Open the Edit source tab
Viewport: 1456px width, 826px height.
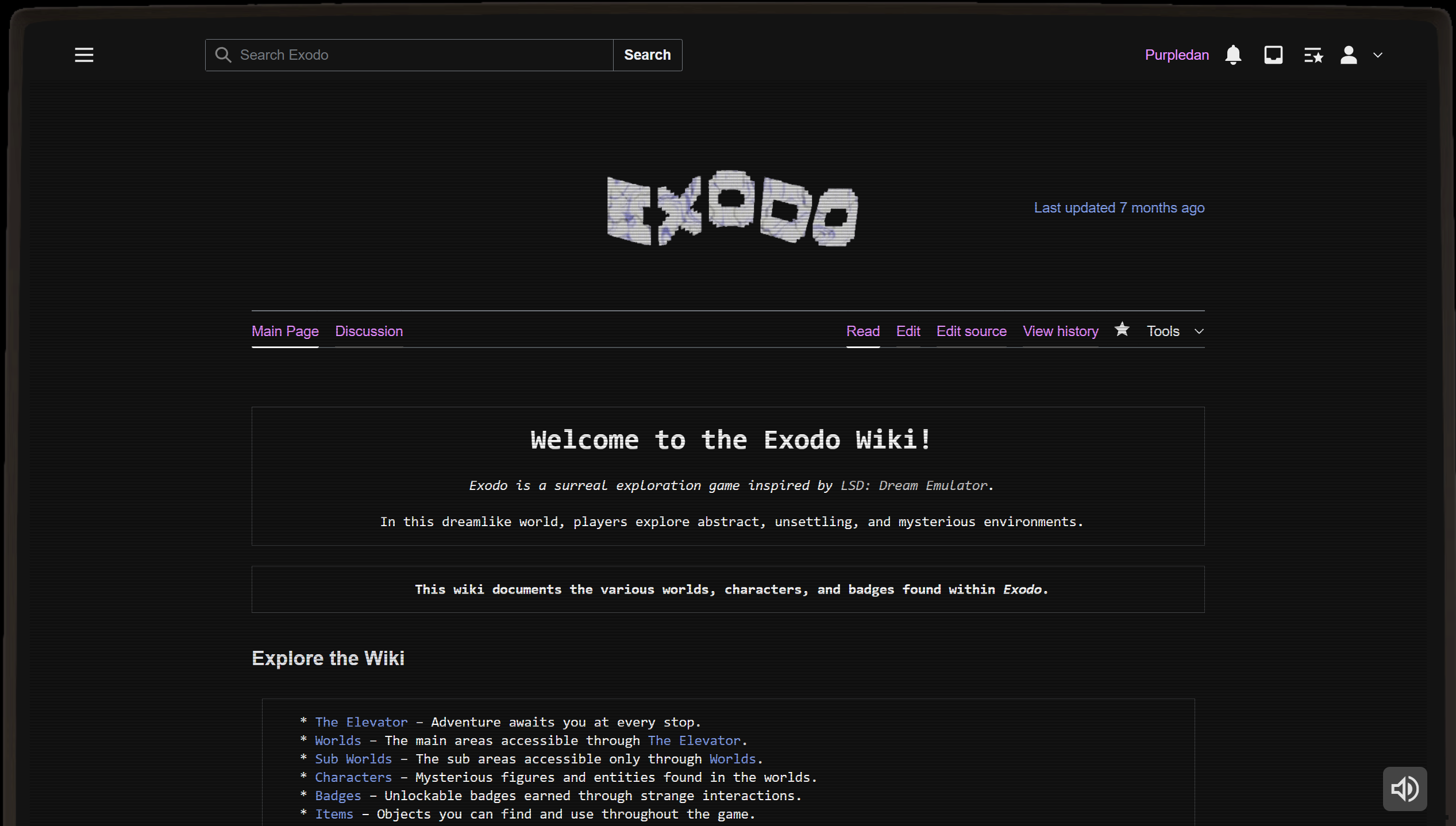tap(972, 331)
